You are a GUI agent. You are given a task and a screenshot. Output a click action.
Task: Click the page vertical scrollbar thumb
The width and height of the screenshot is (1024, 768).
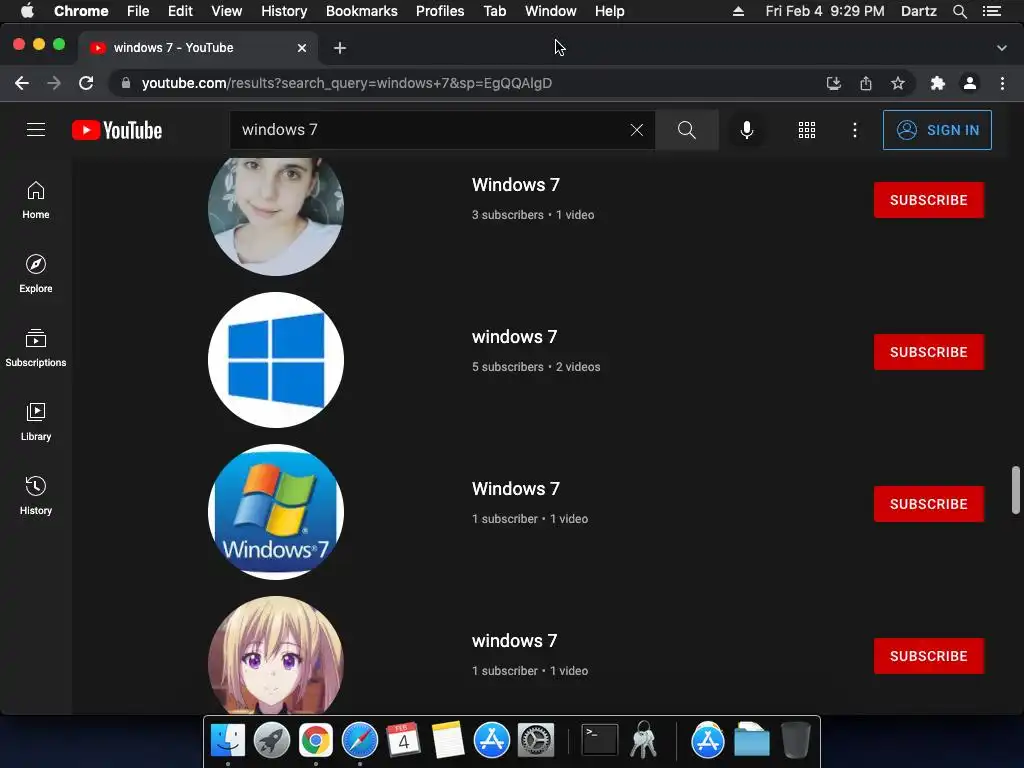pyautogui.click(x=1016, y=490)
